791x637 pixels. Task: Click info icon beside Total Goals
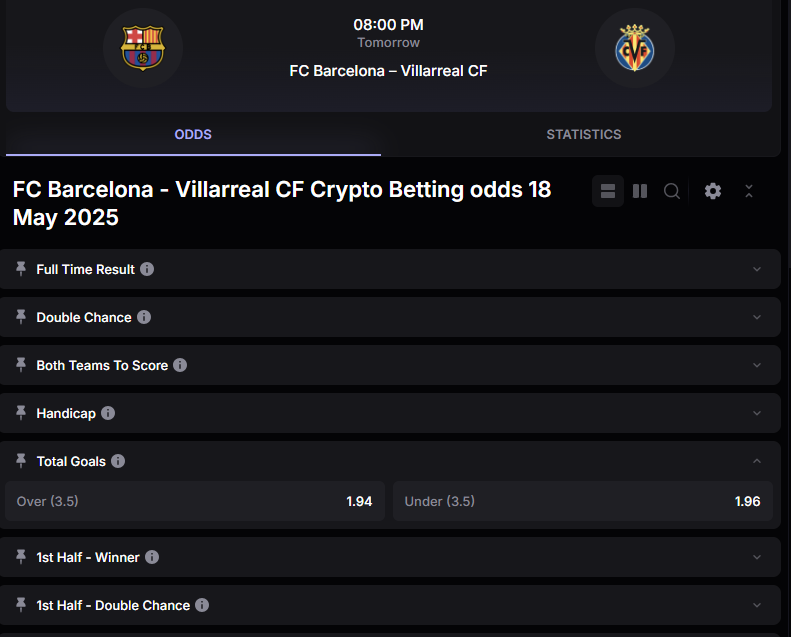pos(118,461)
